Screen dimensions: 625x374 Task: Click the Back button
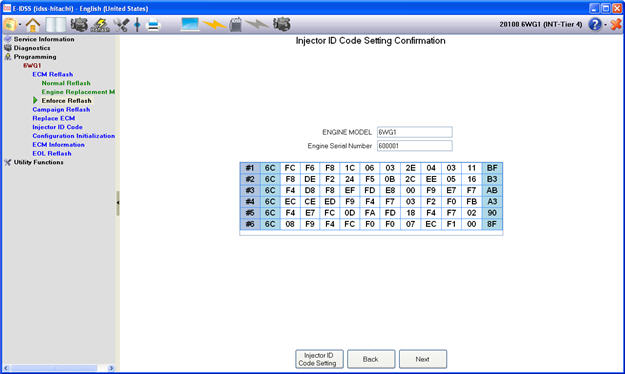(371, 359)
